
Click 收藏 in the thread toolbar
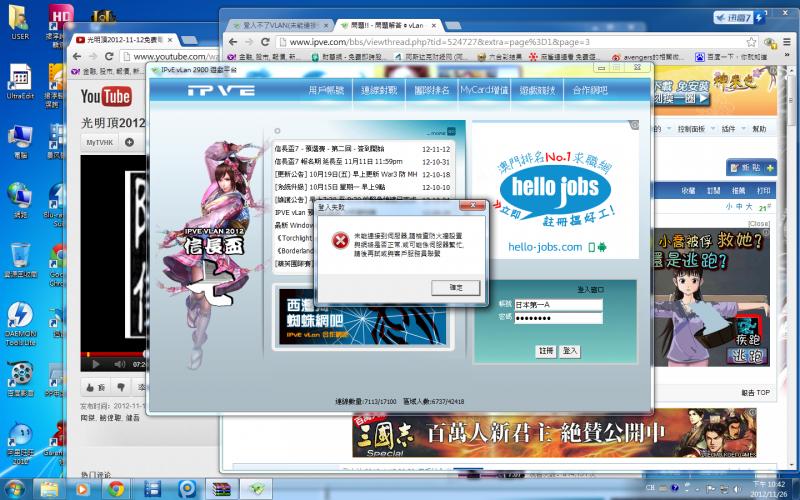[688, 190]
